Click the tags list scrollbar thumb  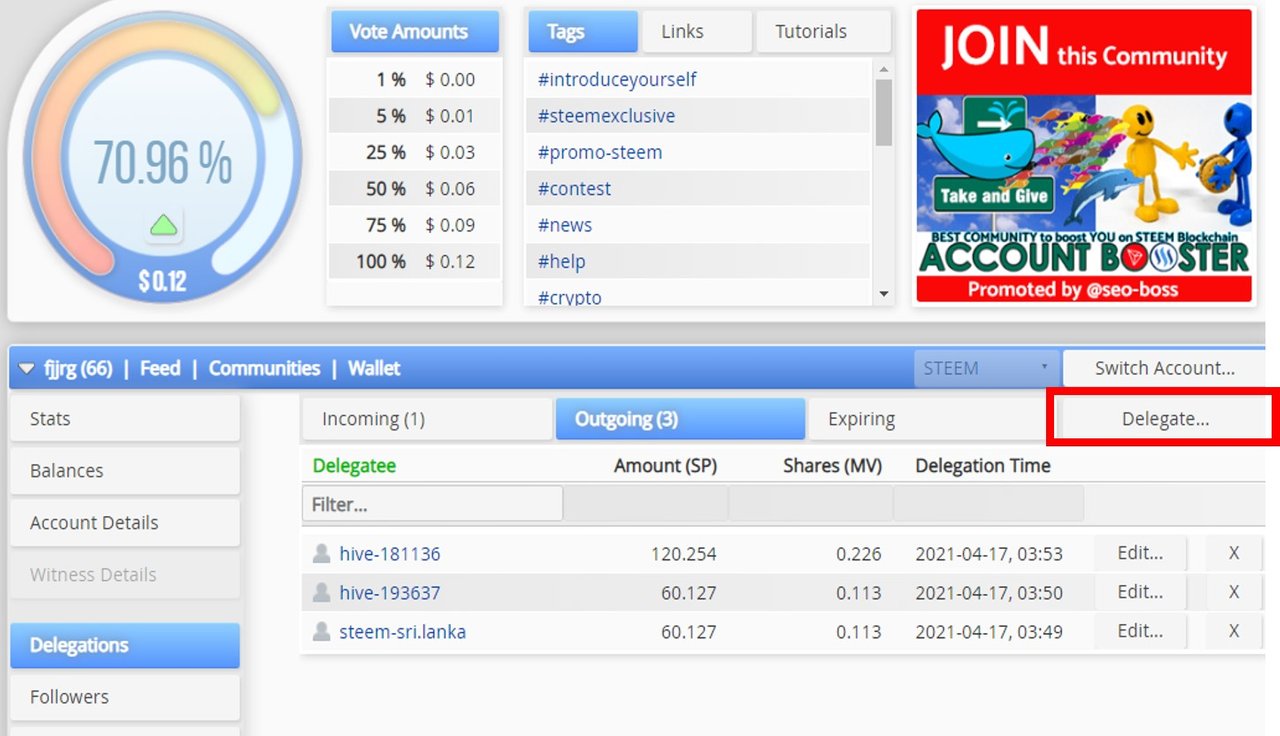883,112
